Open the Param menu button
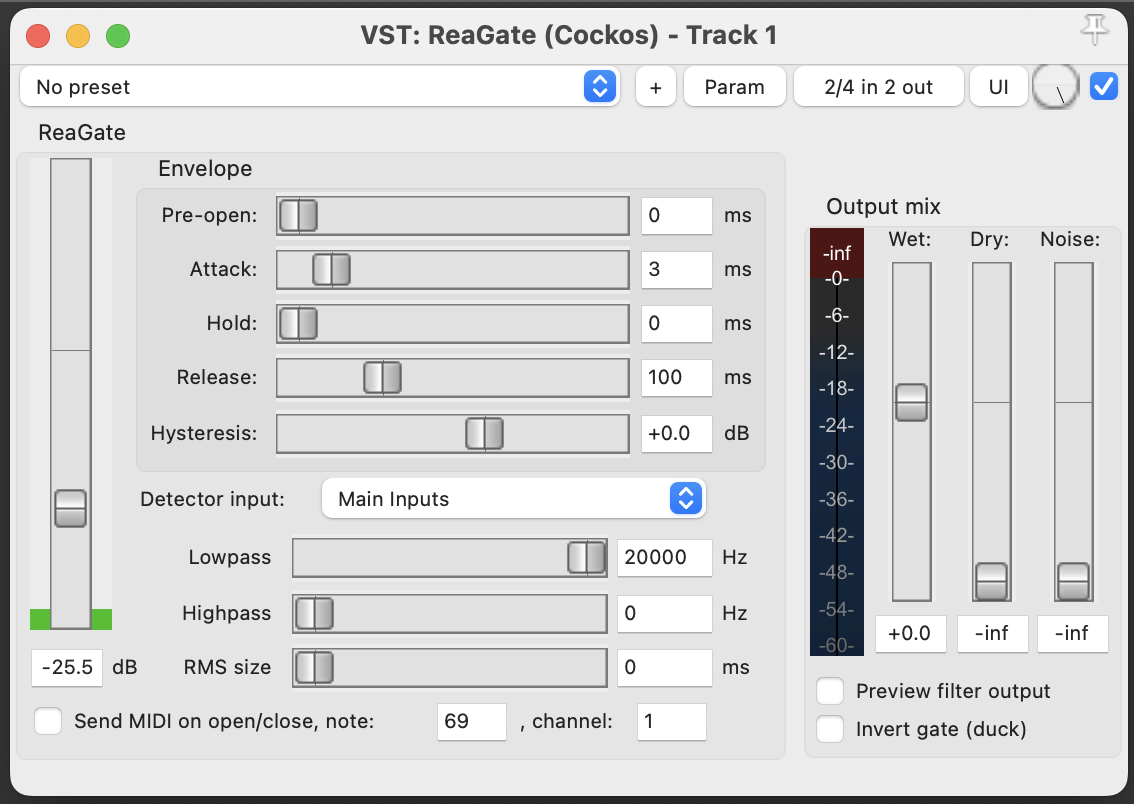 [734, 87]
